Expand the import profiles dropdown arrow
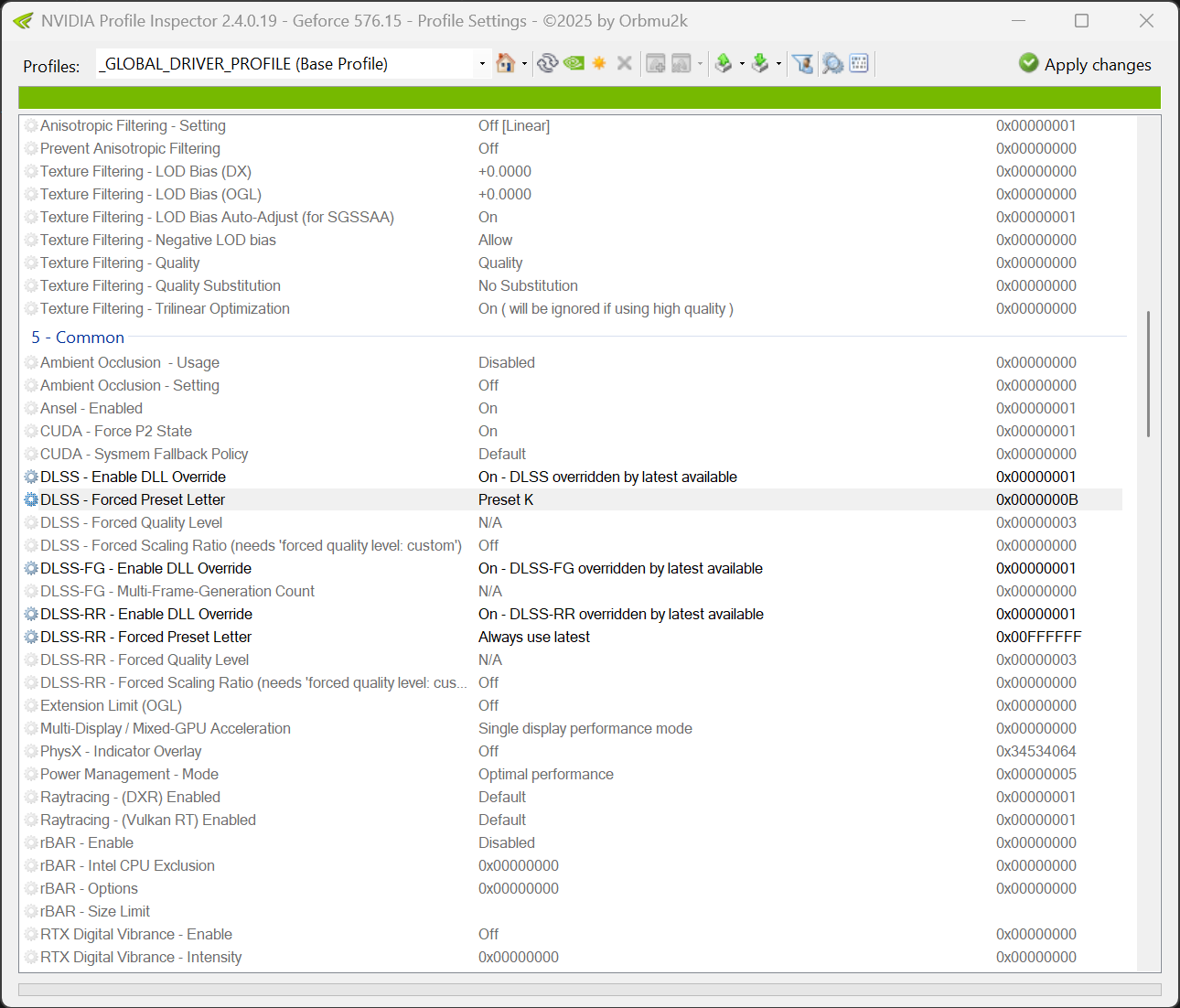 pyautogui.click(x=778, y=64)
